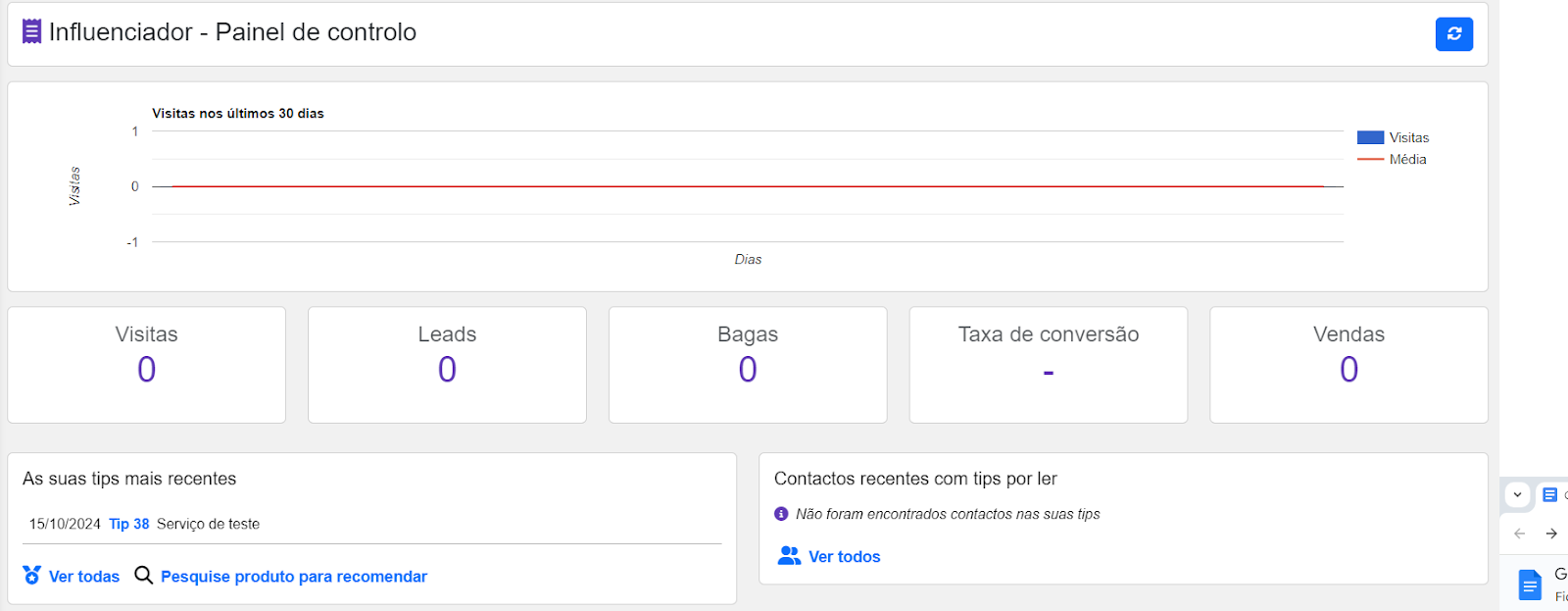Viewport: 1568px width, 611px height.
Task: Click the '15/10/2024' date text
Action: point(65,524)
